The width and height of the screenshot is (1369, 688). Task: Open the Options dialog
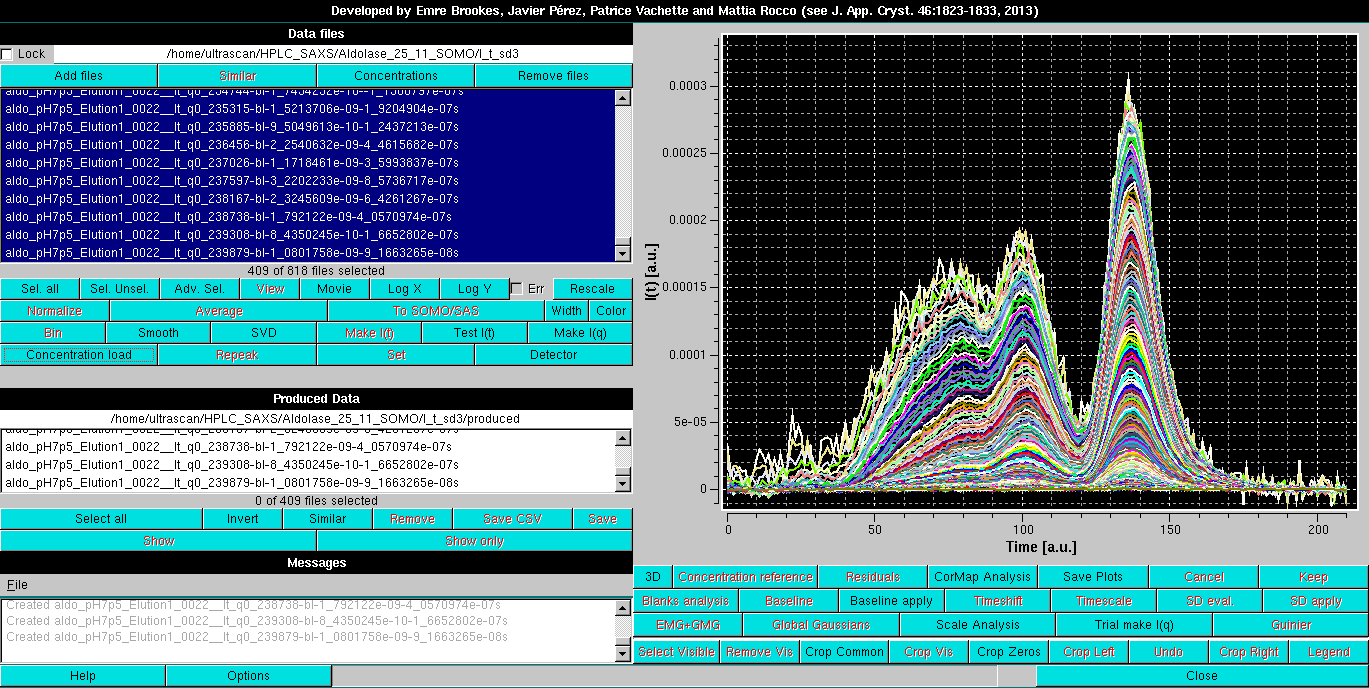(248, 676)
